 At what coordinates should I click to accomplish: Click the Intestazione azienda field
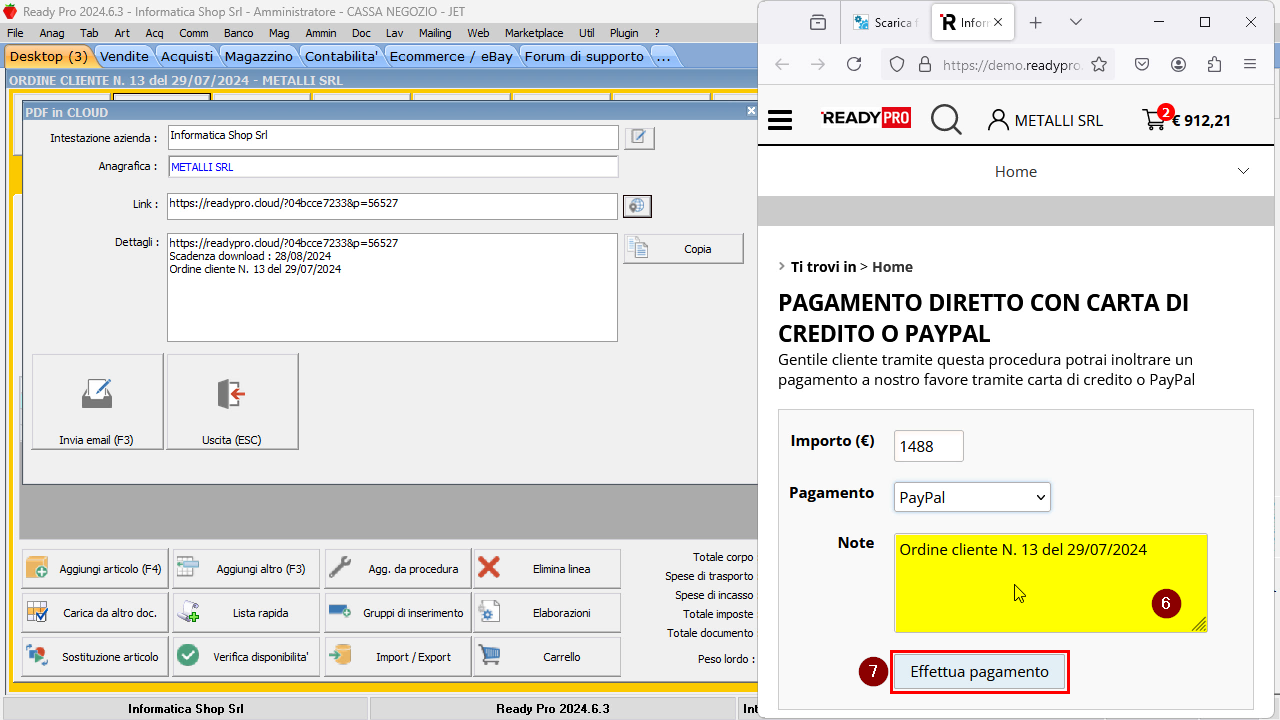tap(393, 137)
